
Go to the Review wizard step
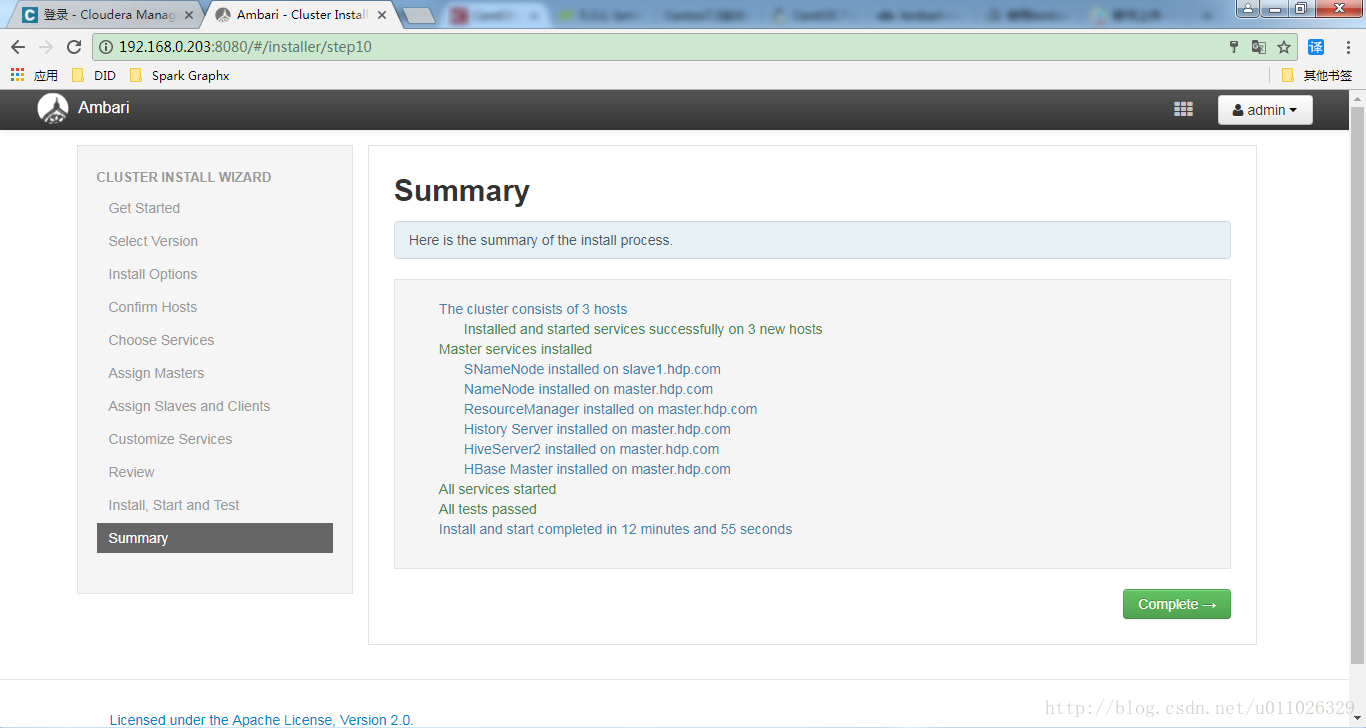pyautogui.click(x=131, y=472)
